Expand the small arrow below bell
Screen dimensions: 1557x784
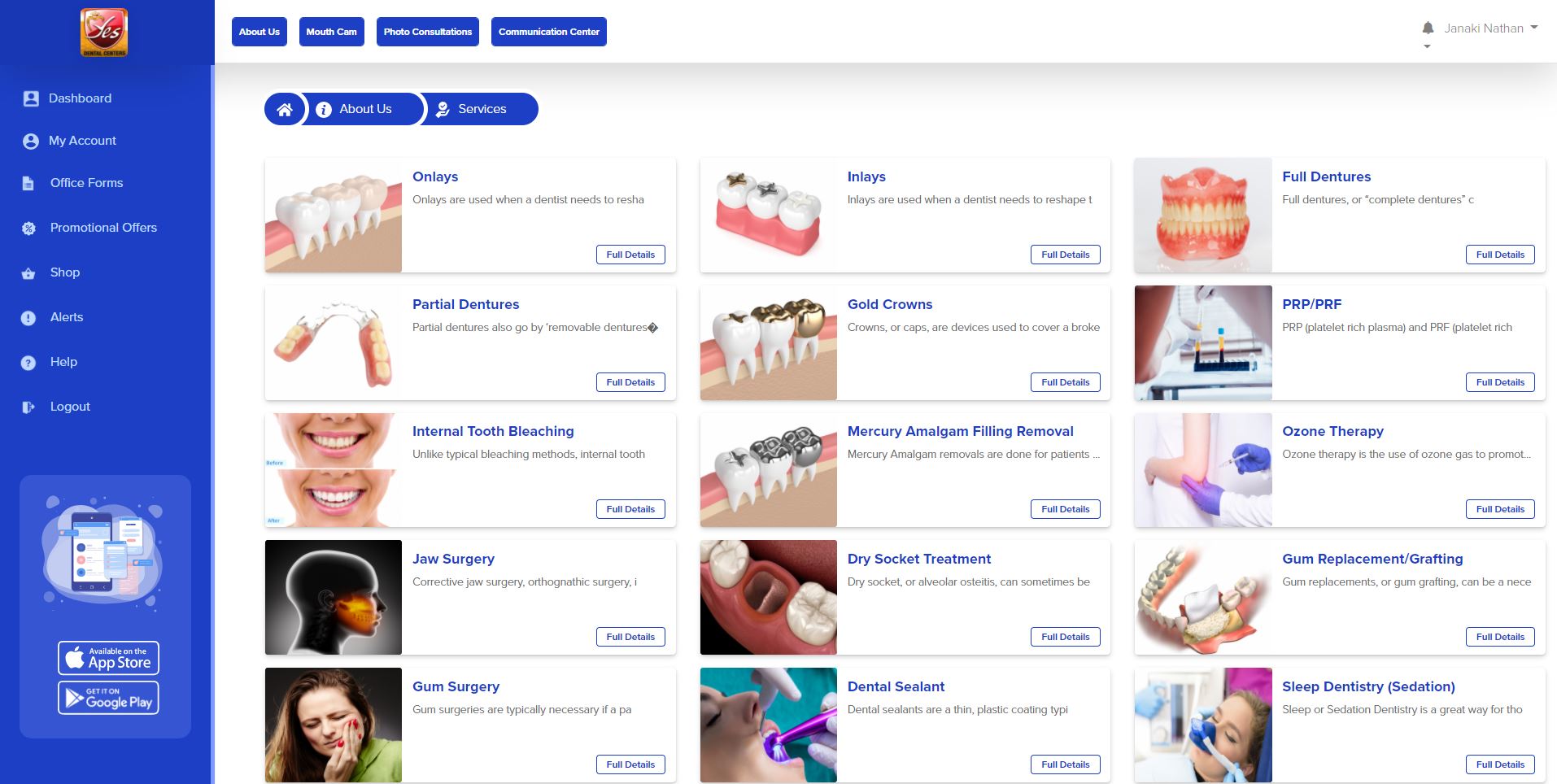(1427, 46)
